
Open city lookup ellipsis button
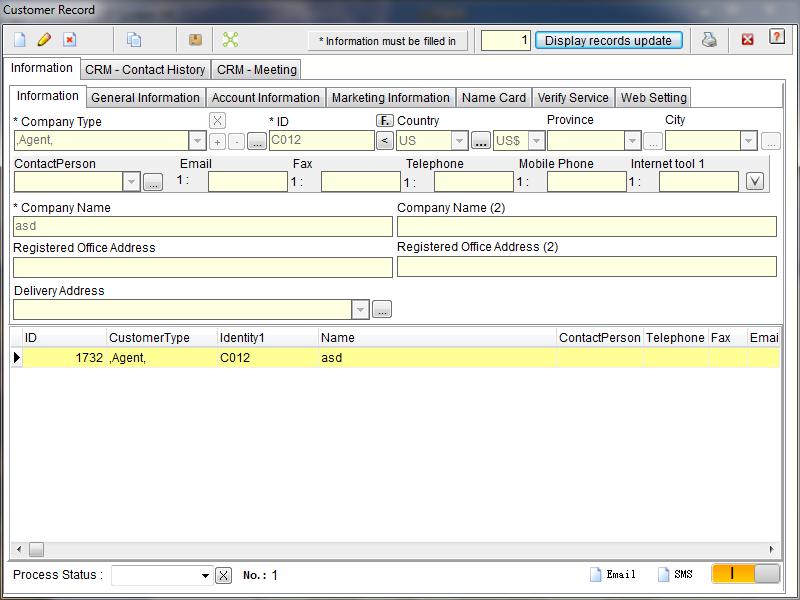pyautogui.click(x=770, y=141)
